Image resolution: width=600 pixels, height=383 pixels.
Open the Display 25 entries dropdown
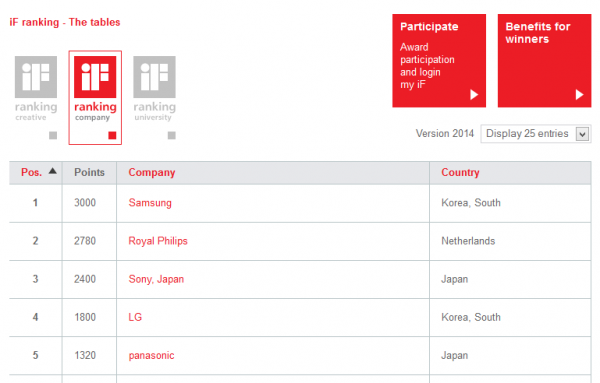(x=536, y=134)
